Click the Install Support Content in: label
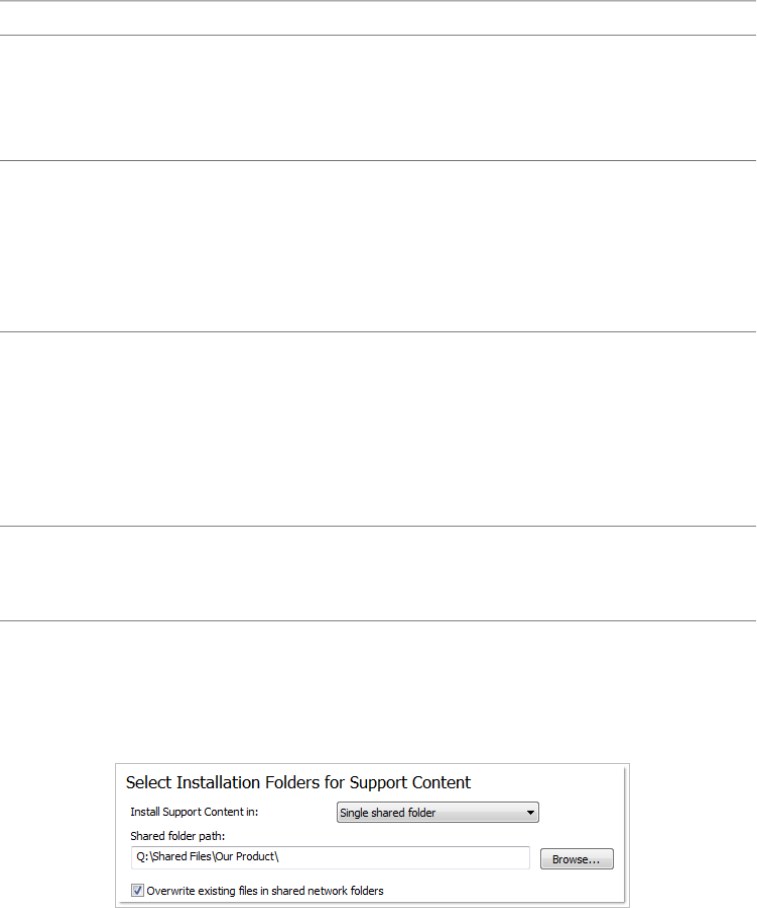Screen dimensions: 757x908 click(194, 813)
